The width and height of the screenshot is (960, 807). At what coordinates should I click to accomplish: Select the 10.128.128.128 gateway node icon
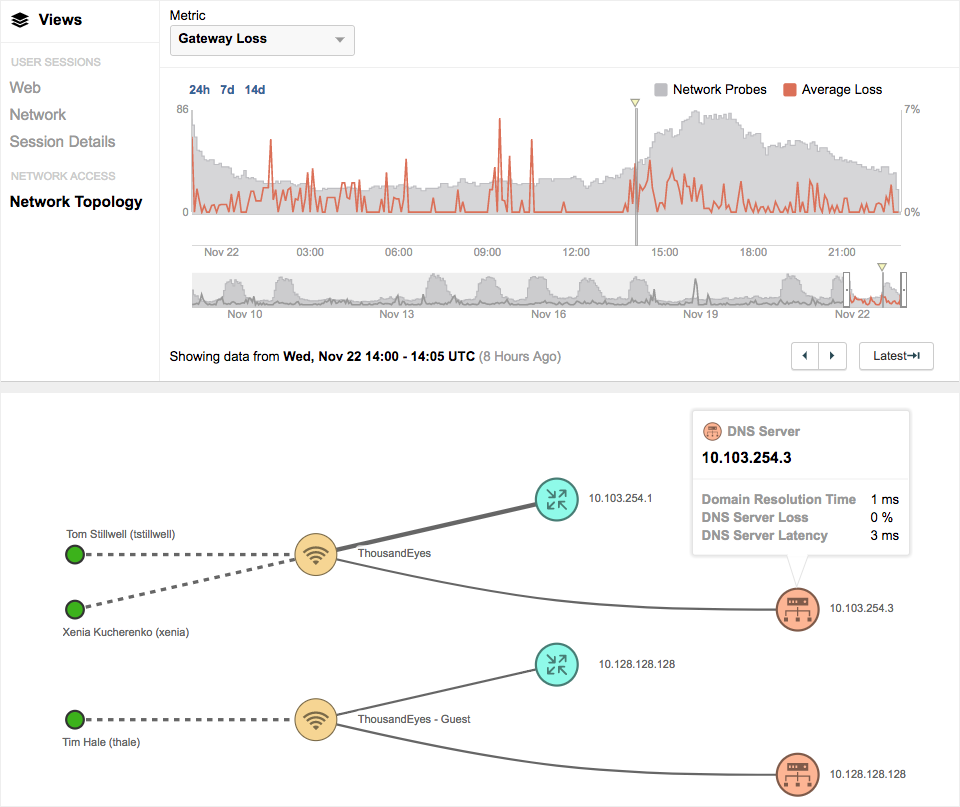coord(557,664)
